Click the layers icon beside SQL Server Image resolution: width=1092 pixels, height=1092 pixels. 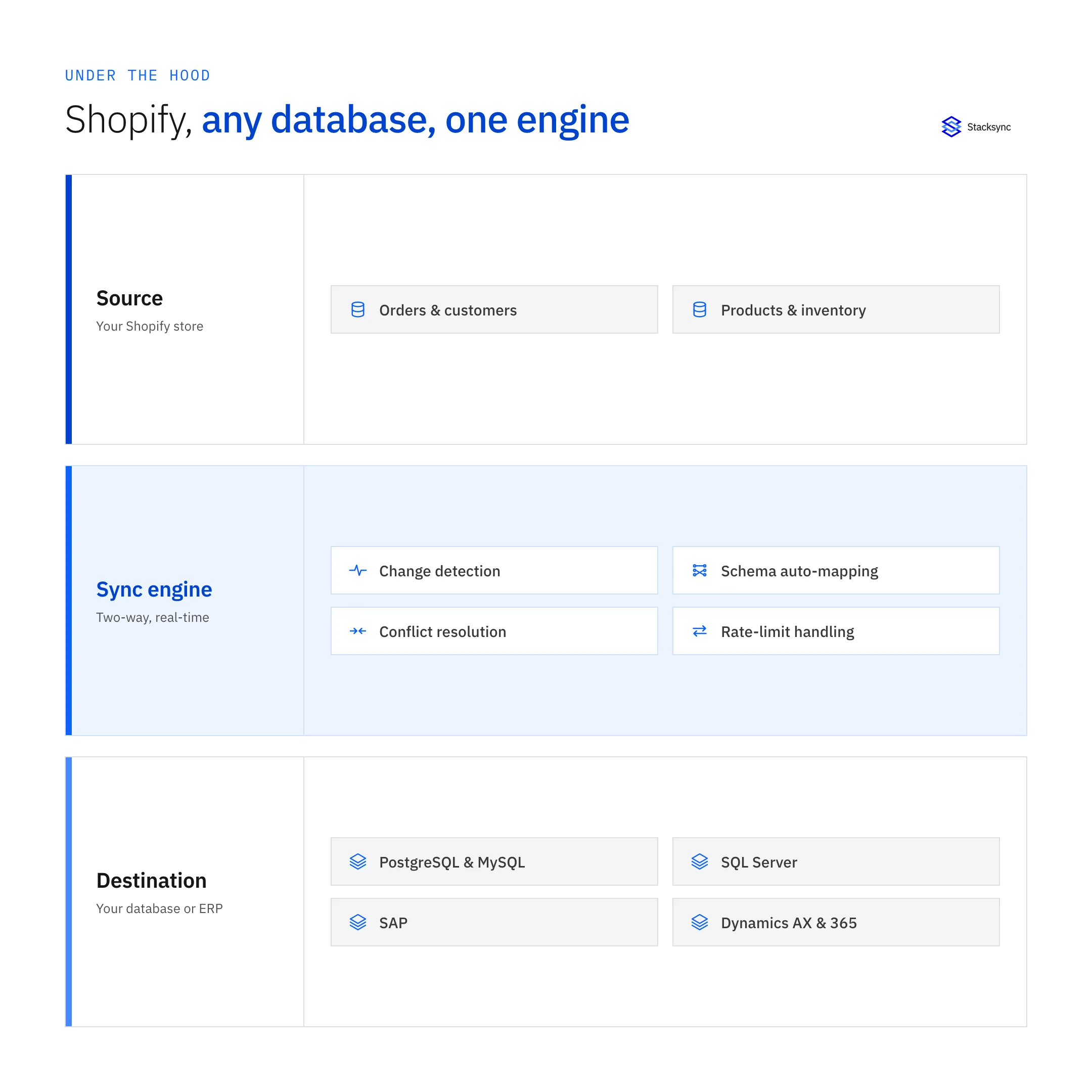[700, 861]
